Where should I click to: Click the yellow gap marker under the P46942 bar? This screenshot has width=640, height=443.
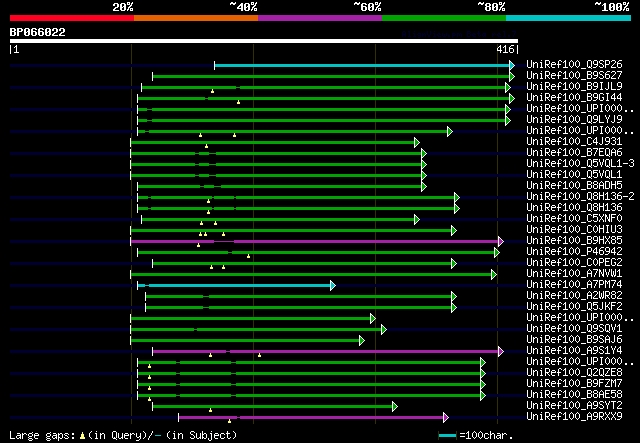tap(248, 256)
